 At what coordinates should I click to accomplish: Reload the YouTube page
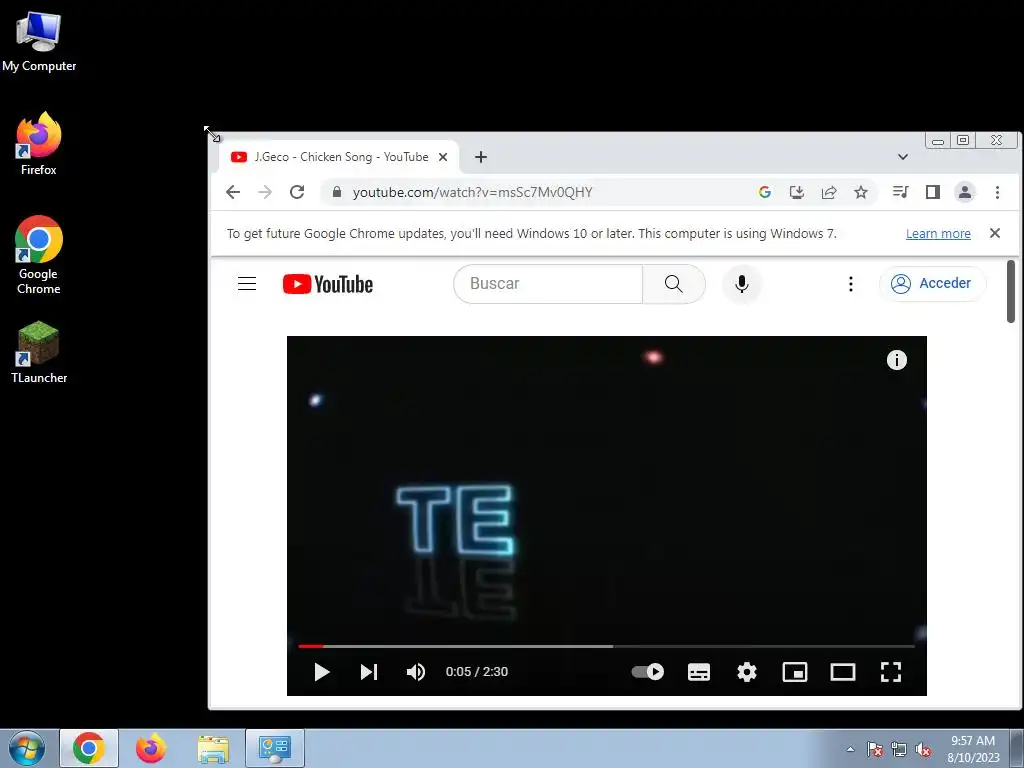pos(297,192)
